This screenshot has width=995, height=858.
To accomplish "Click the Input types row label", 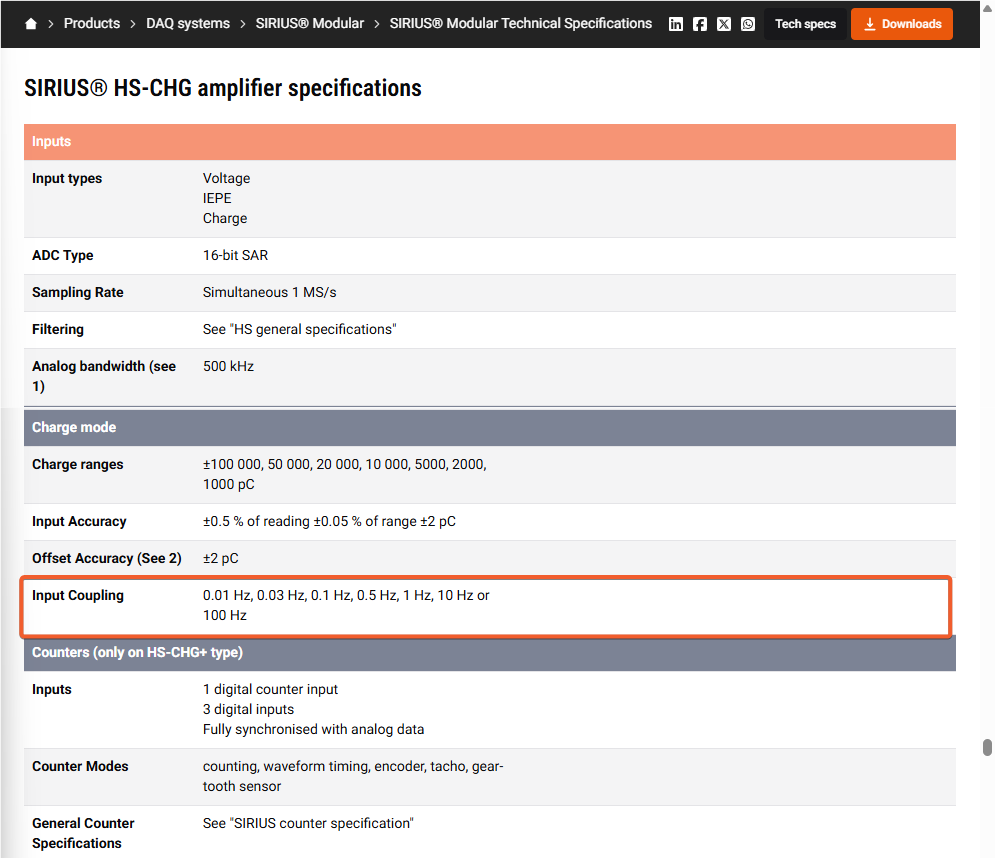I will click(67, 178).
